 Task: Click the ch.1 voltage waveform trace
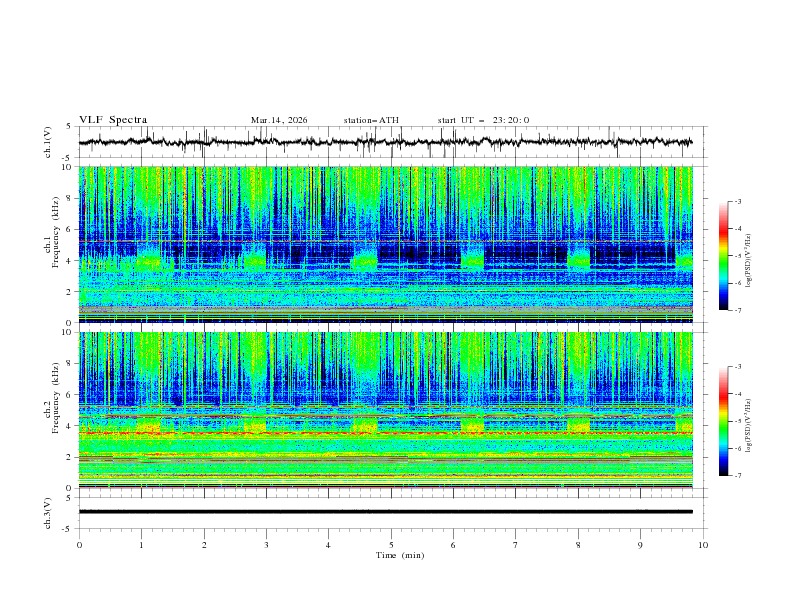coord(385,142)
